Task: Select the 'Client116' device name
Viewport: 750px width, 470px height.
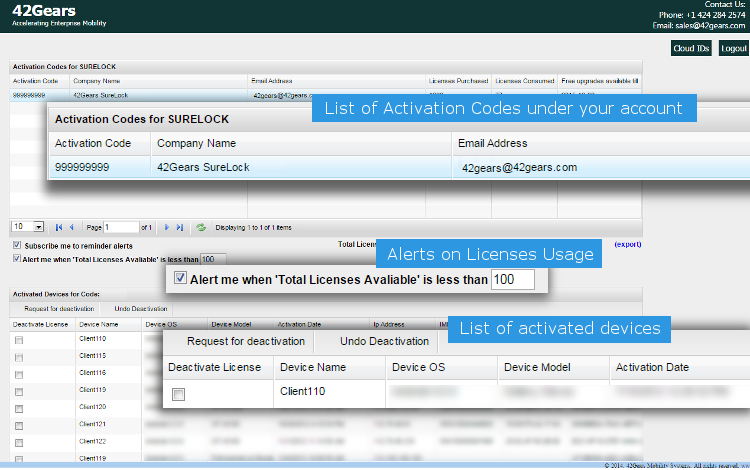Action: point(92,372)
